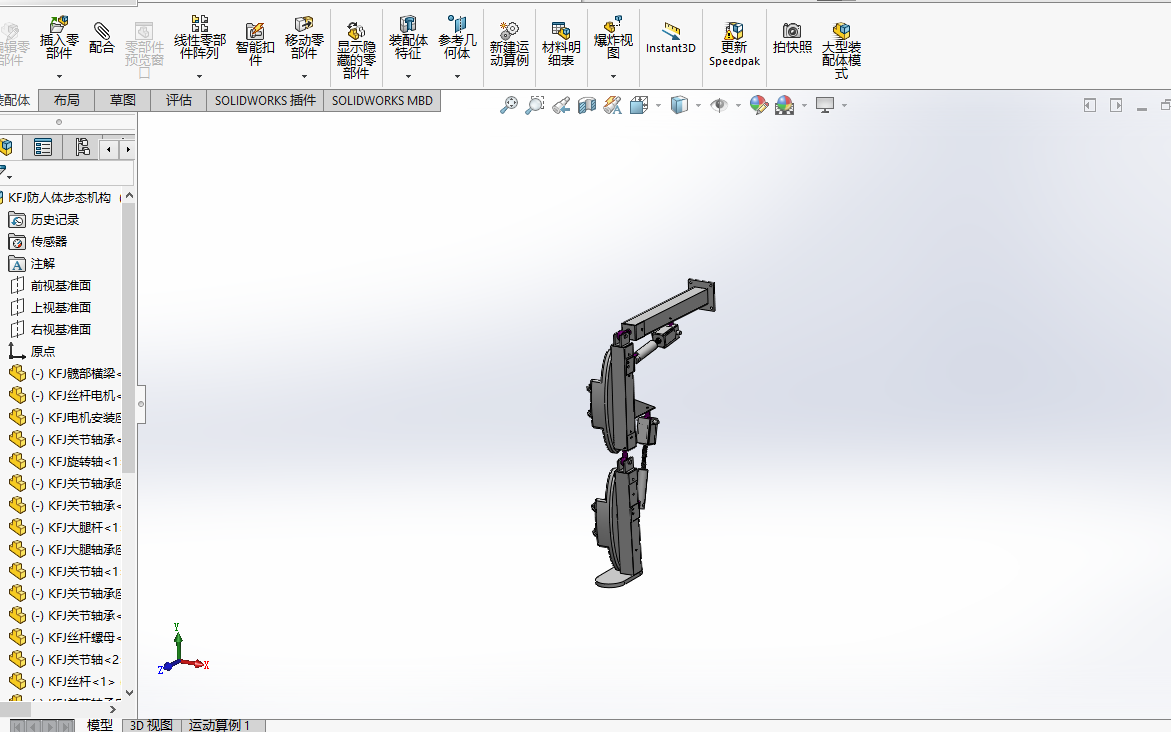Select the 配合 (Mate) tool

click(x=102, y=37)
